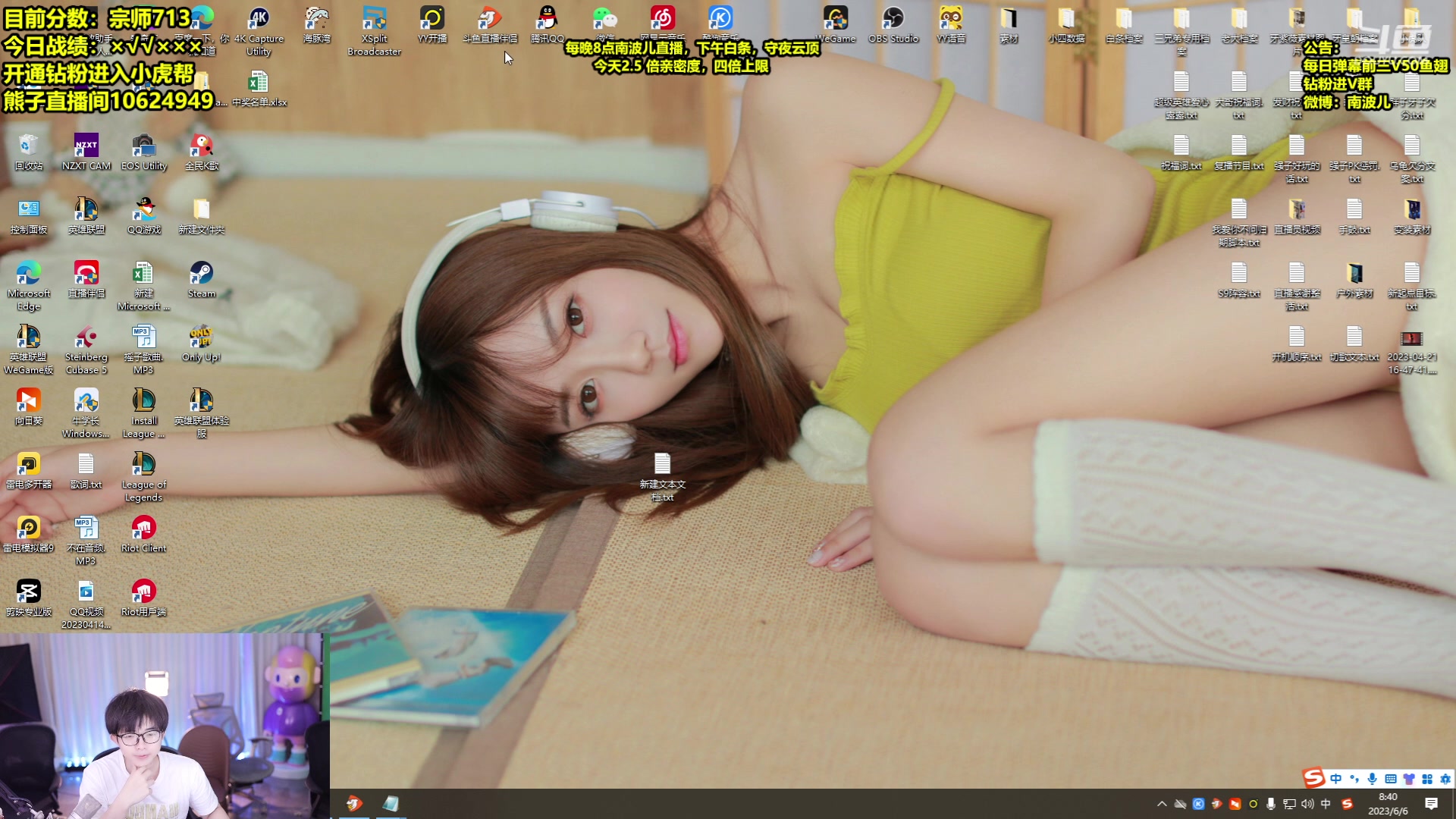Open OBS Studio shortcut

click(893, 24)
